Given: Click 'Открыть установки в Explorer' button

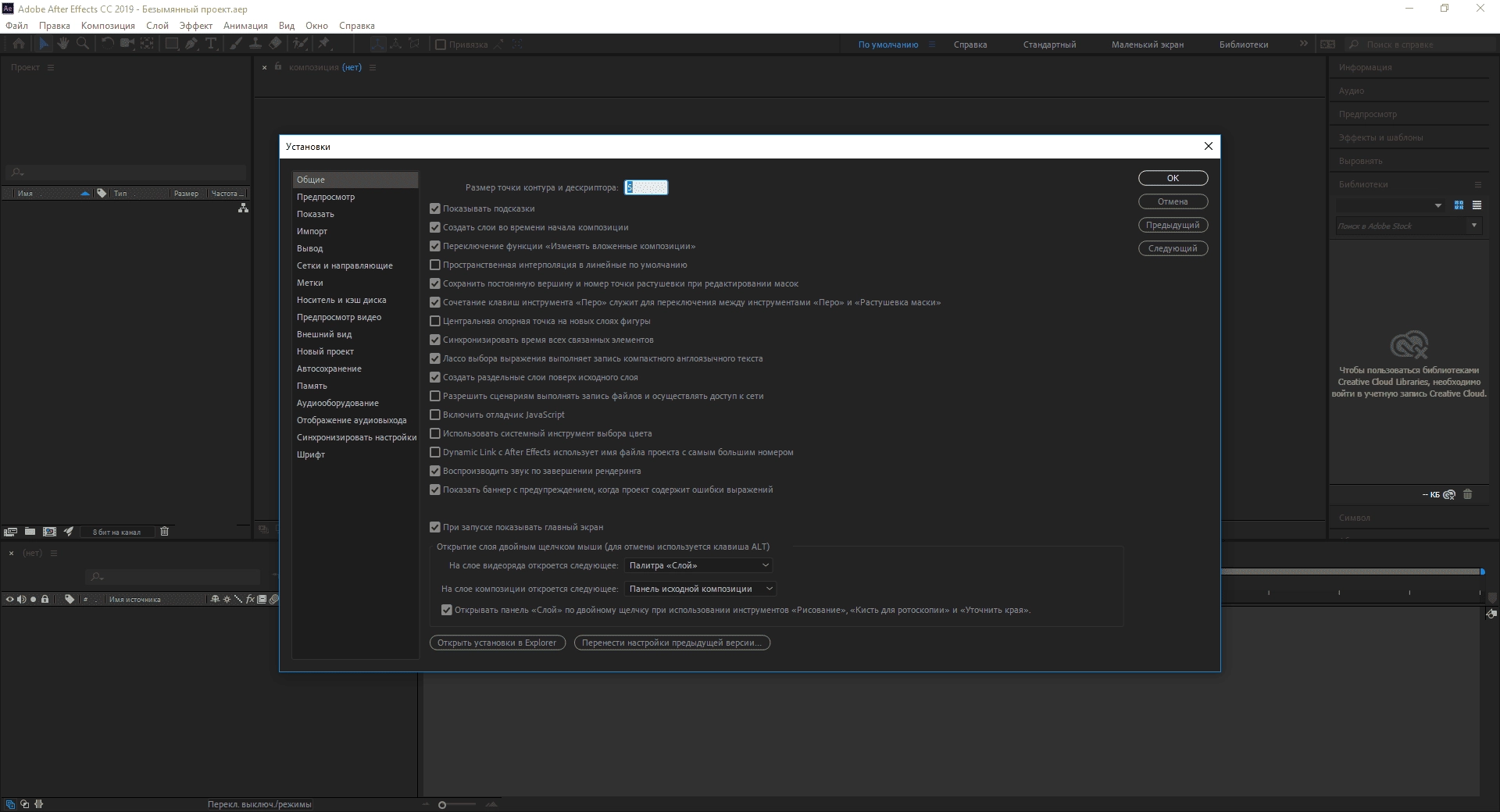Looking at the screenshot, I should coord(497,643).
